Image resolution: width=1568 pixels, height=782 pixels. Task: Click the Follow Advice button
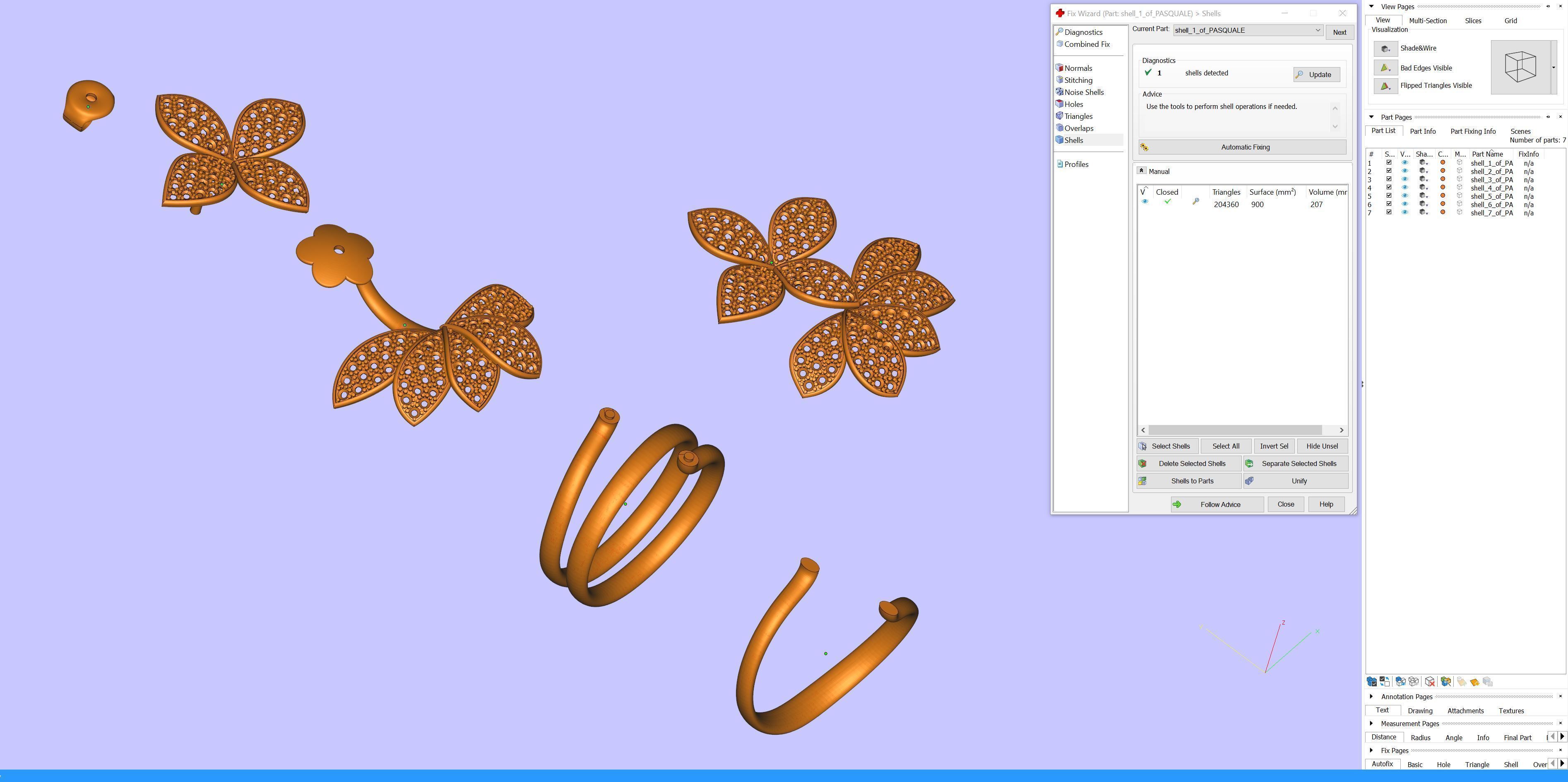point(1217,504)
